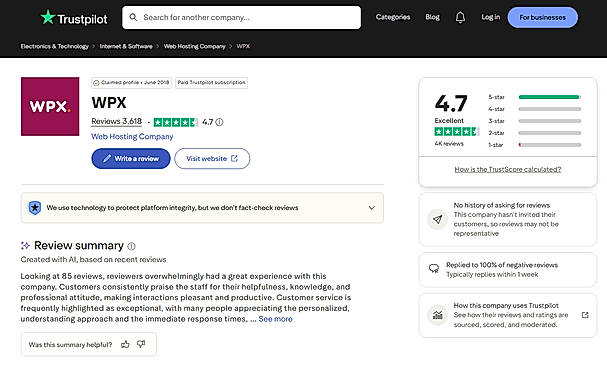Click the Write a review button
The width and height of the screenshot is (607, 368).
131,159
